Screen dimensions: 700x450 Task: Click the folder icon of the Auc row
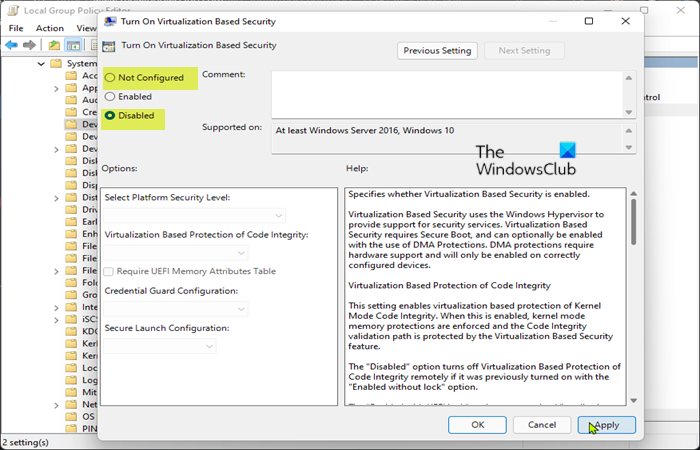(71, 100)
